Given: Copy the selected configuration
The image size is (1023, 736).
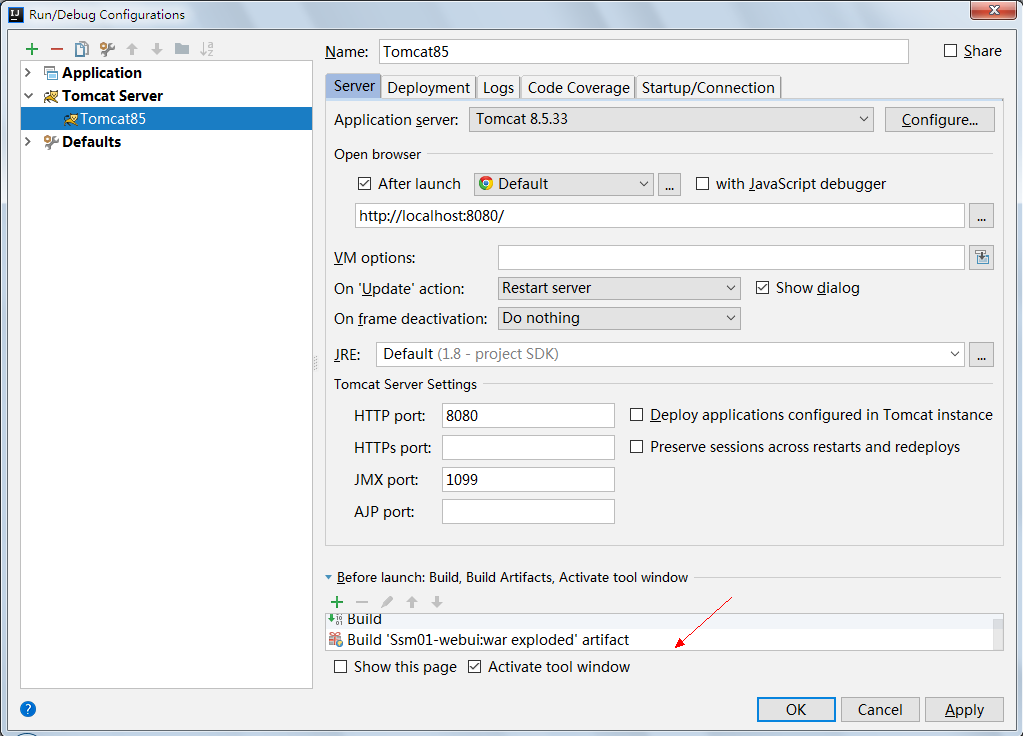Looking at the screenshot, I should point(82,49).
